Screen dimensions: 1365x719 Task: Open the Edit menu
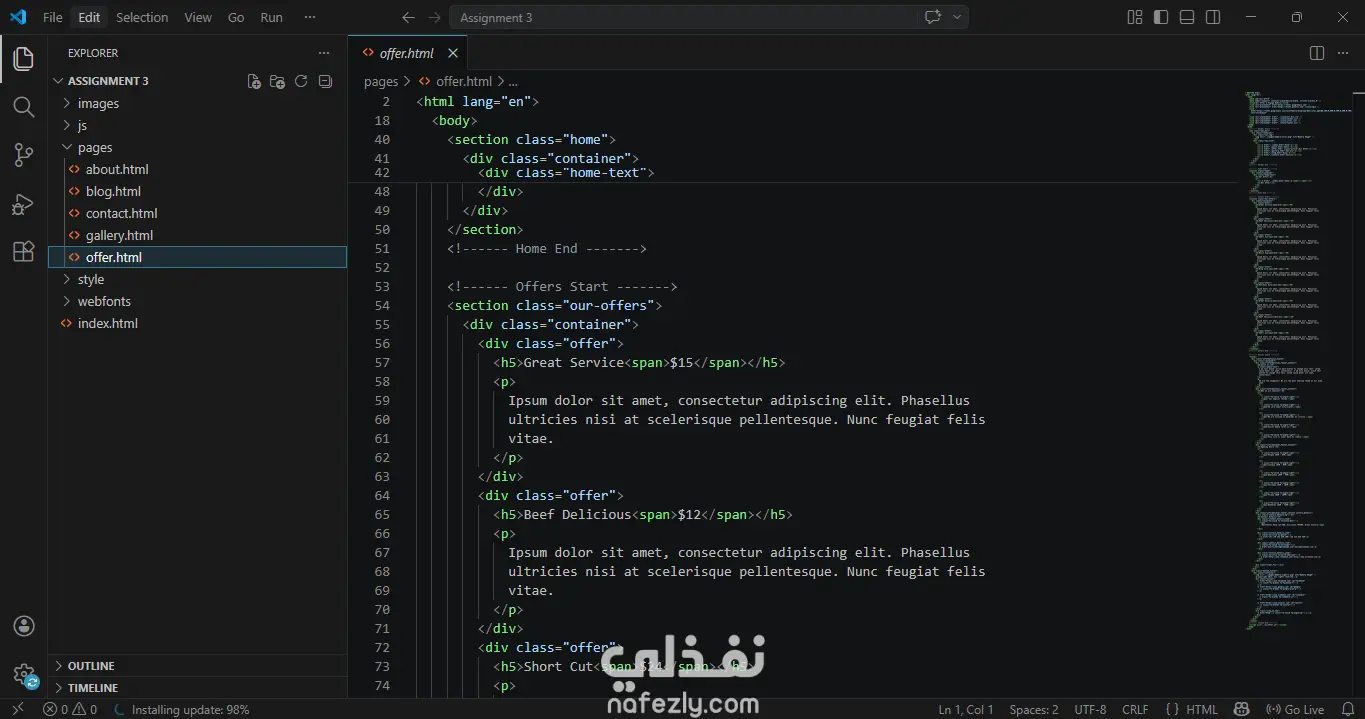(89, 17)
